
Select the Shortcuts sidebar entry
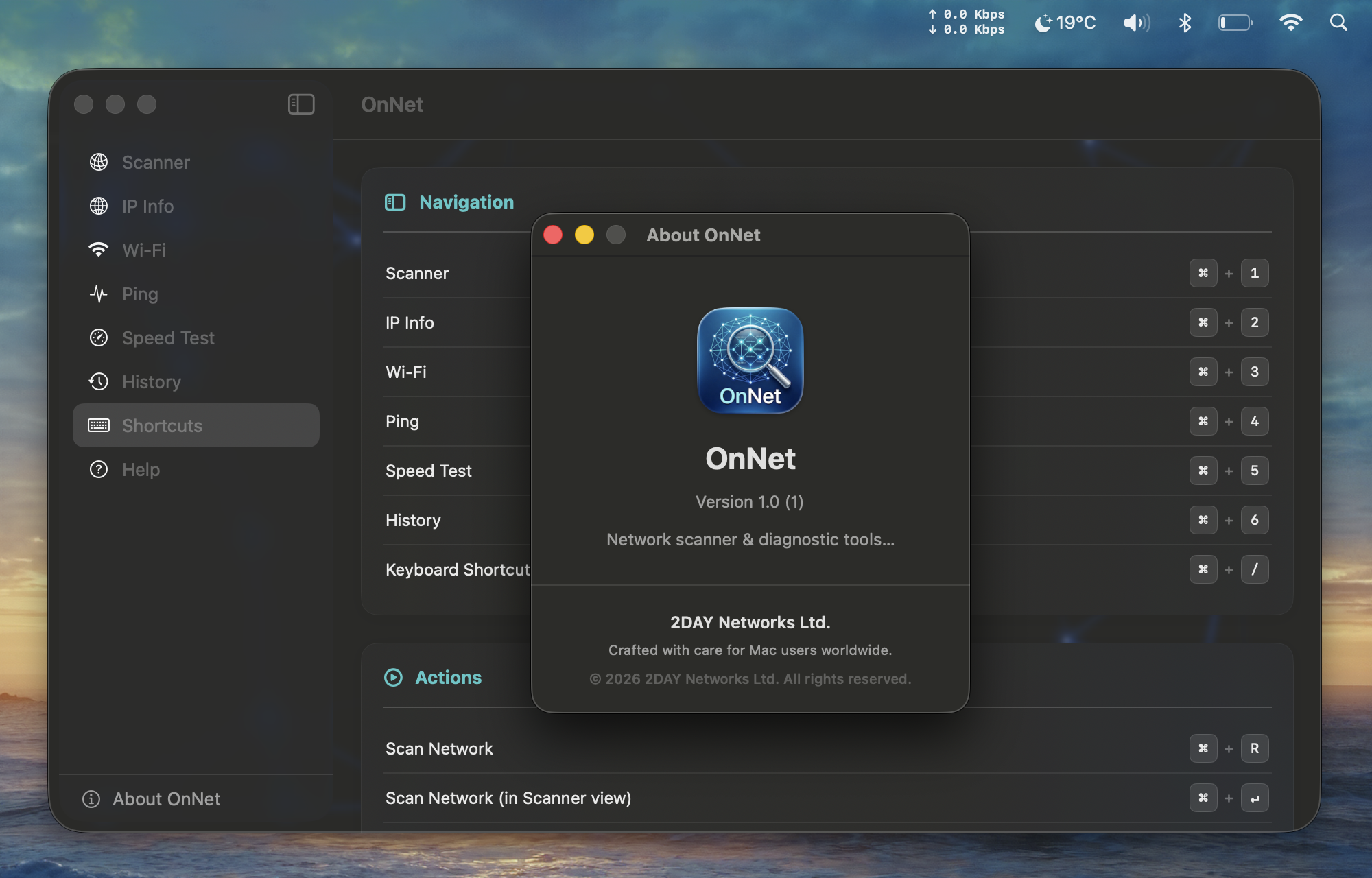click(196, 426)
